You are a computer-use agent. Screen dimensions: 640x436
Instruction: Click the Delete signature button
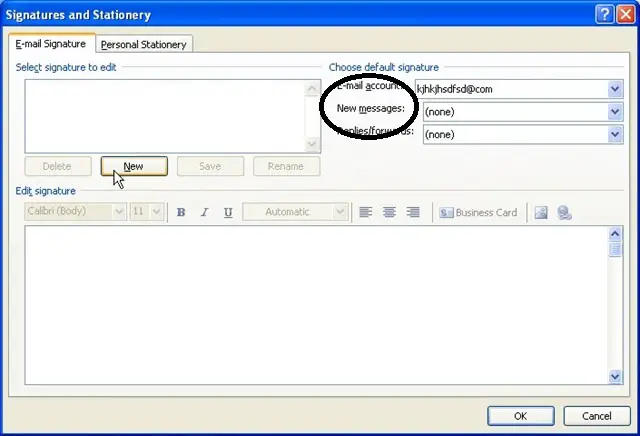pos(58,166)
